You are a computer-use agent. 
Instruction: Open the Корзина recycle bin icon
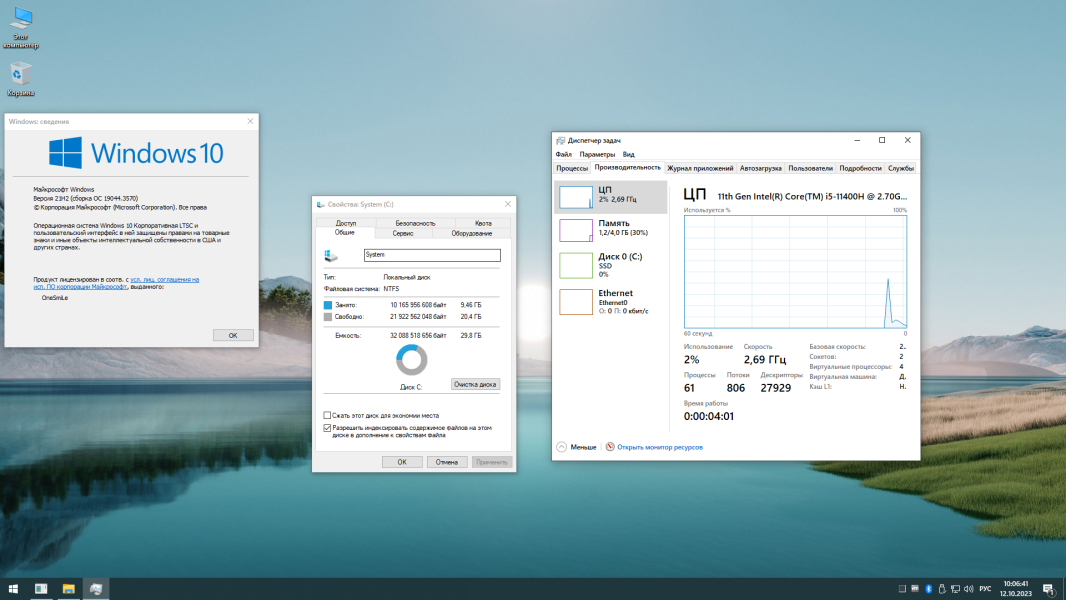[20, 80]
